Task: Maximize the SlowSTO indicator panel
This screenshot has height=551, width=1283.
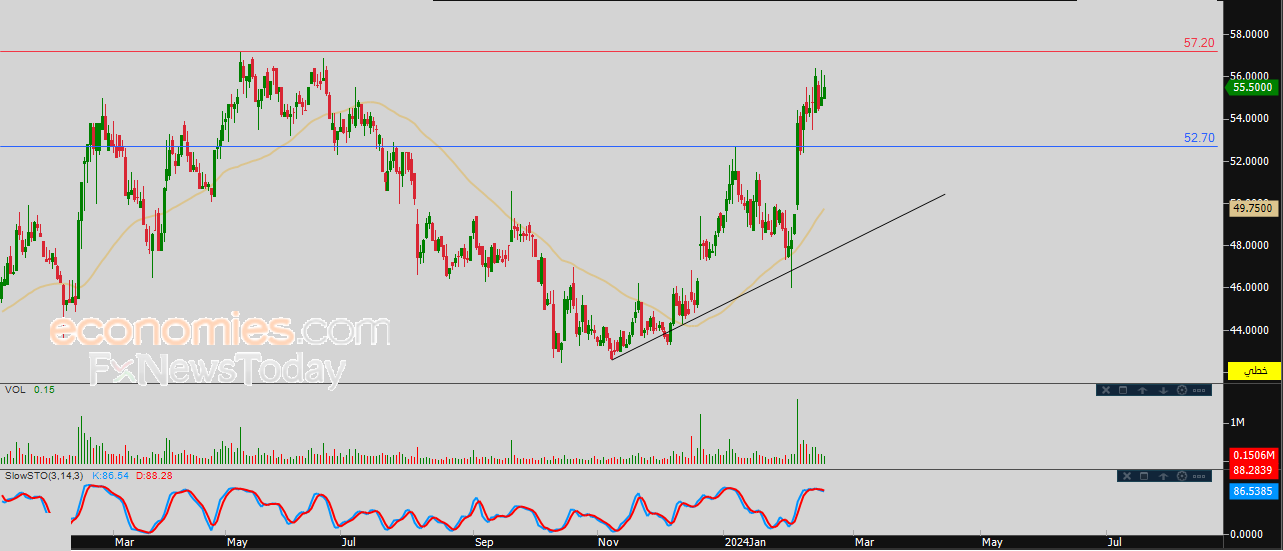Action: [x=1143, y=476]
